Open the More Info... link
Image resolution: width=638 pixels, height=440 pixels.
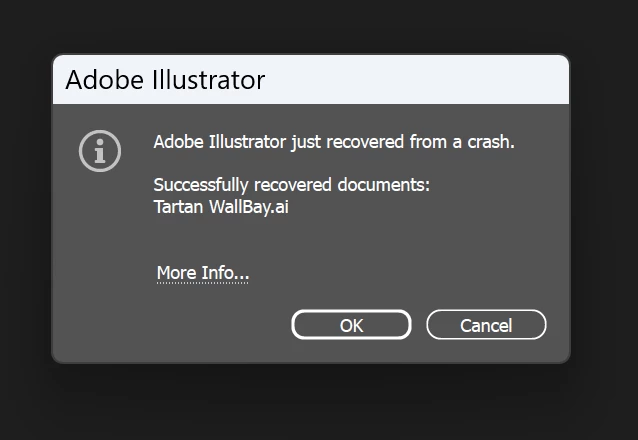point(203,273)
